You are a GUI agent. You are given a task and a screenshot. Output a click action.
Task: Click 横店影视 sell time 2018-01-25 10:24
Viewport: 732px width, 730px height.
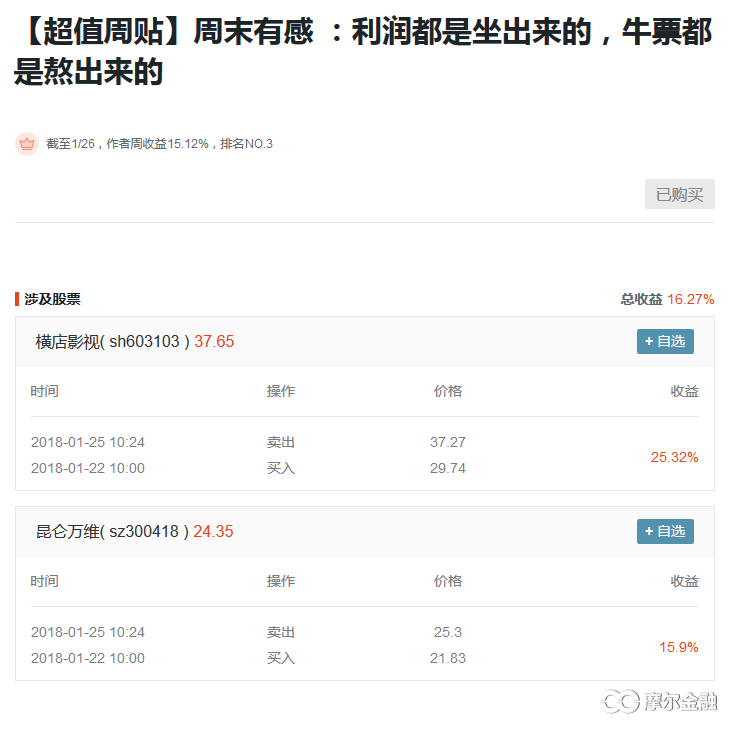88,442
